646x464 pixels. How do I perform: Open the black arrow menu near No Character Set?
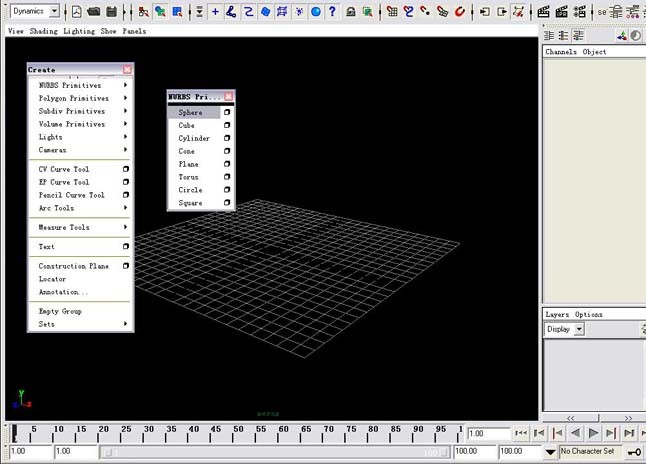click(x=550, y=452)
